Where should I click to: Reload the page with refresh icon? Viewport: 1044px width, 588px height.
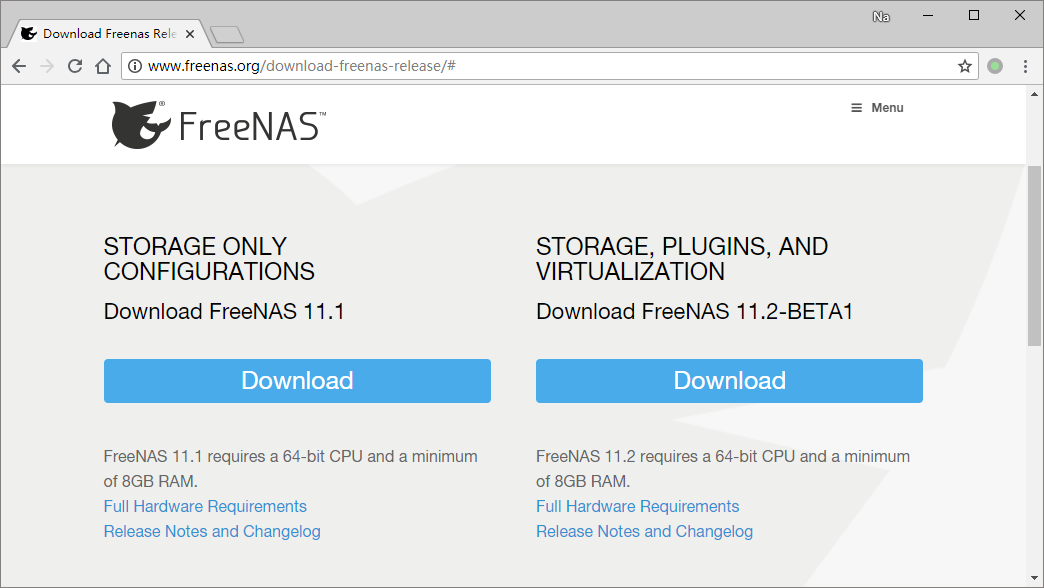pos(75,66)
